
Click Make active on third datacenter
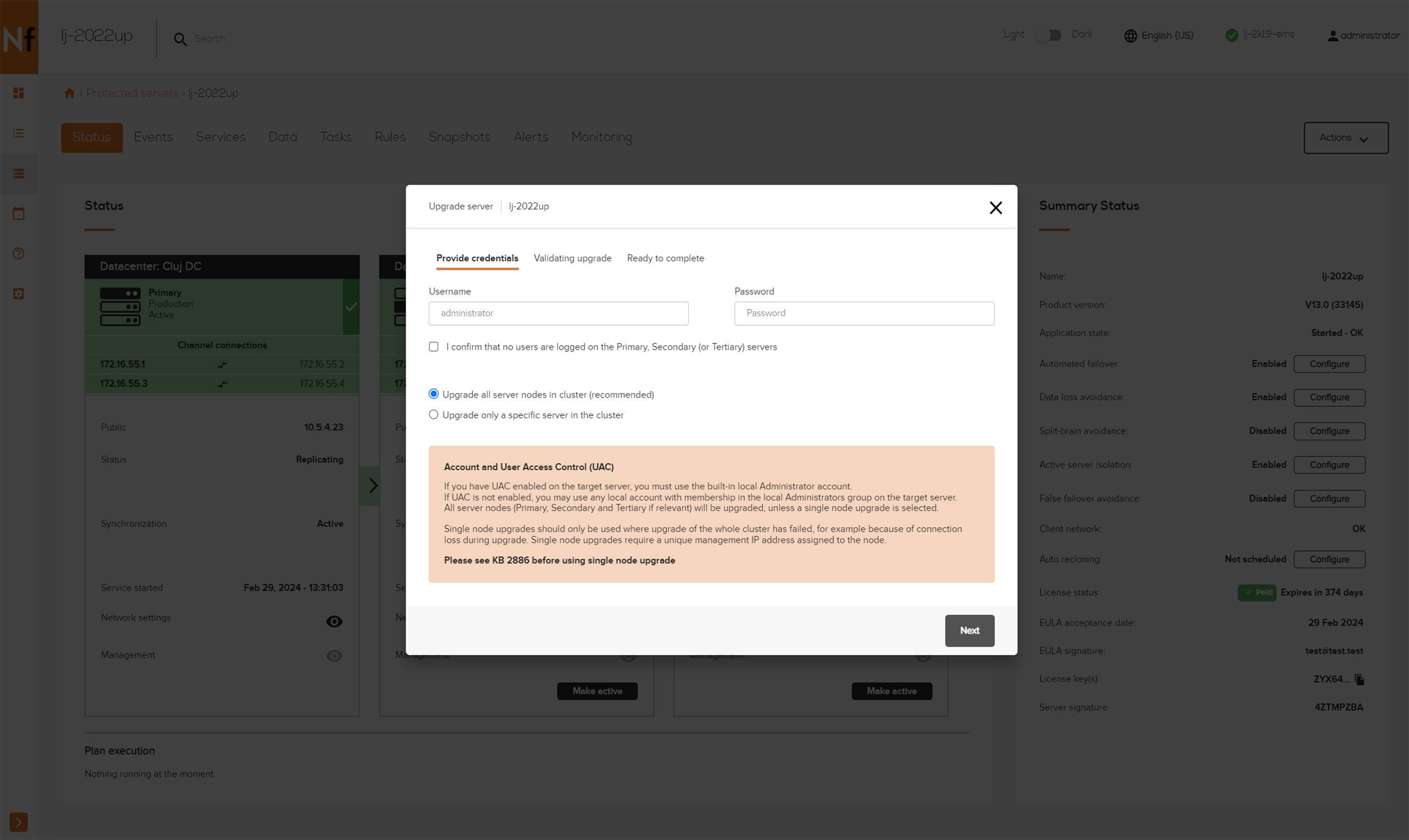click(x=892, y=692)
